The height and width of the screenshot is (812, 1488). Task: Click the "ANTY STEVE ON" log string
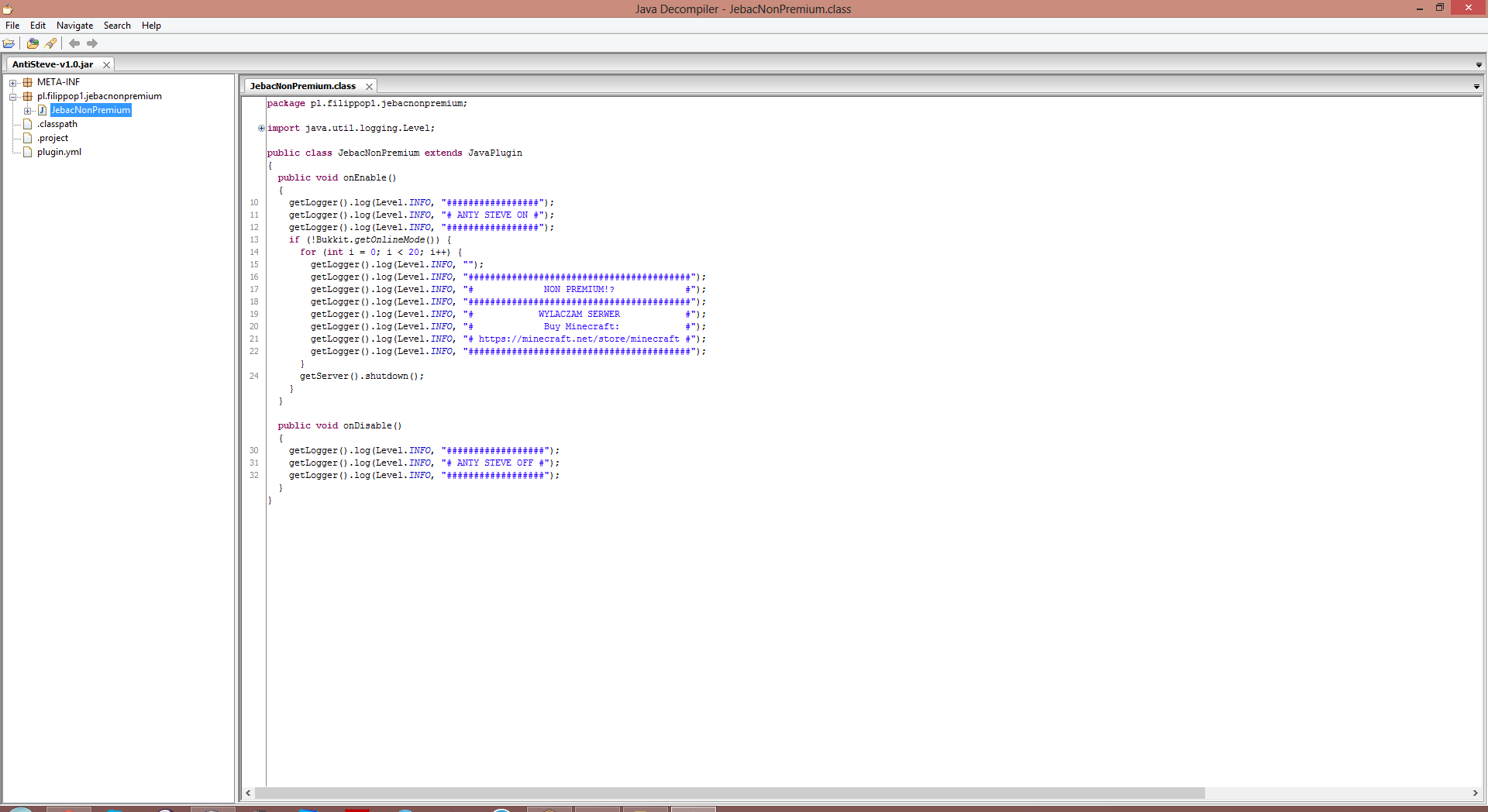pyautogui.click(x=493, y=215)
